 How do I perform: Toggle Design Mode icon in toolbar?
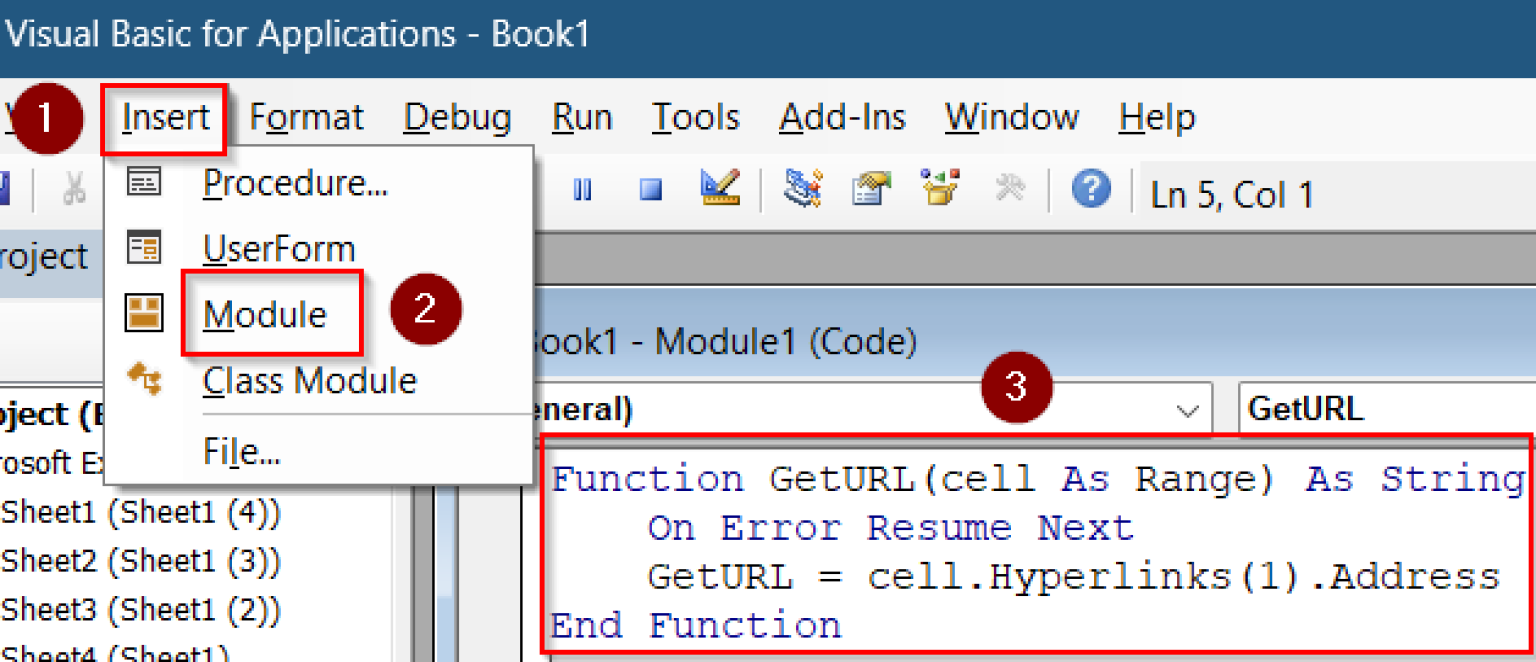tap(720, 187)
